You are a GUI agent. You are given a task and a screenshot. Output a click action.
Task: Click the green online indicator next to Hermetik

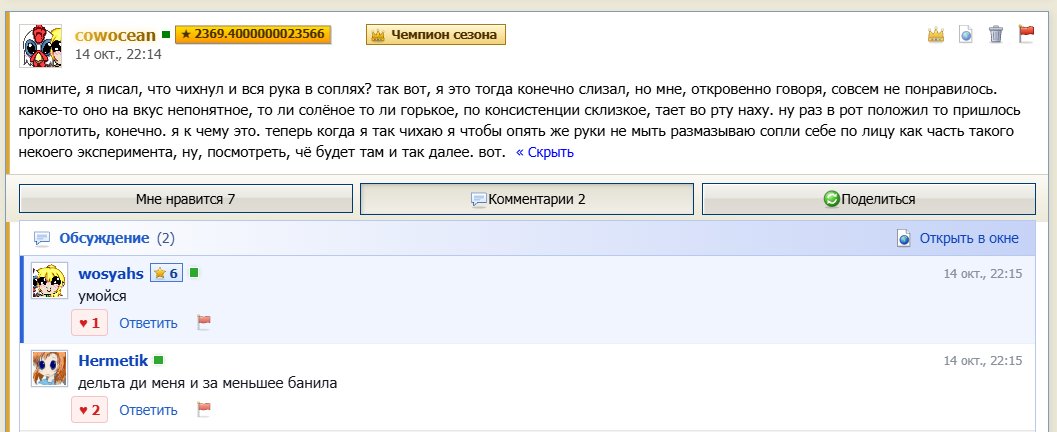[x=158, y=361]
